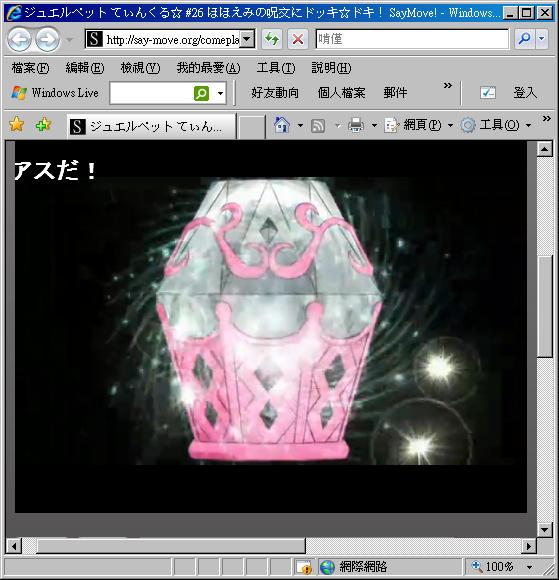559x580 pixels.
Task: Stop loading with the red X button
Action: 298,39
